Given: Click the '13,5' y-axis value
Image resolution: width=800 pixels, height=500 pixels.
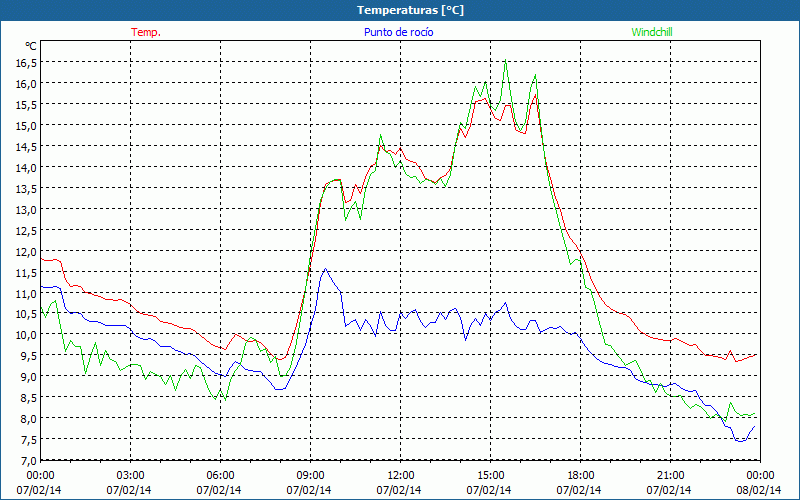Looking at the screenshot, I should pyautogui.click(x=27, y=188).
